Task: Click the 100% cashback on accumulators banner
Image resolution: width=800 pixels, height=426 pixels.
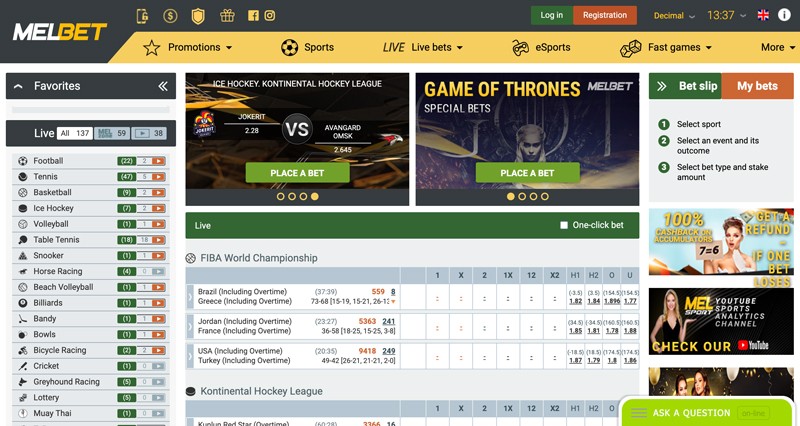Action: point(721,242)
